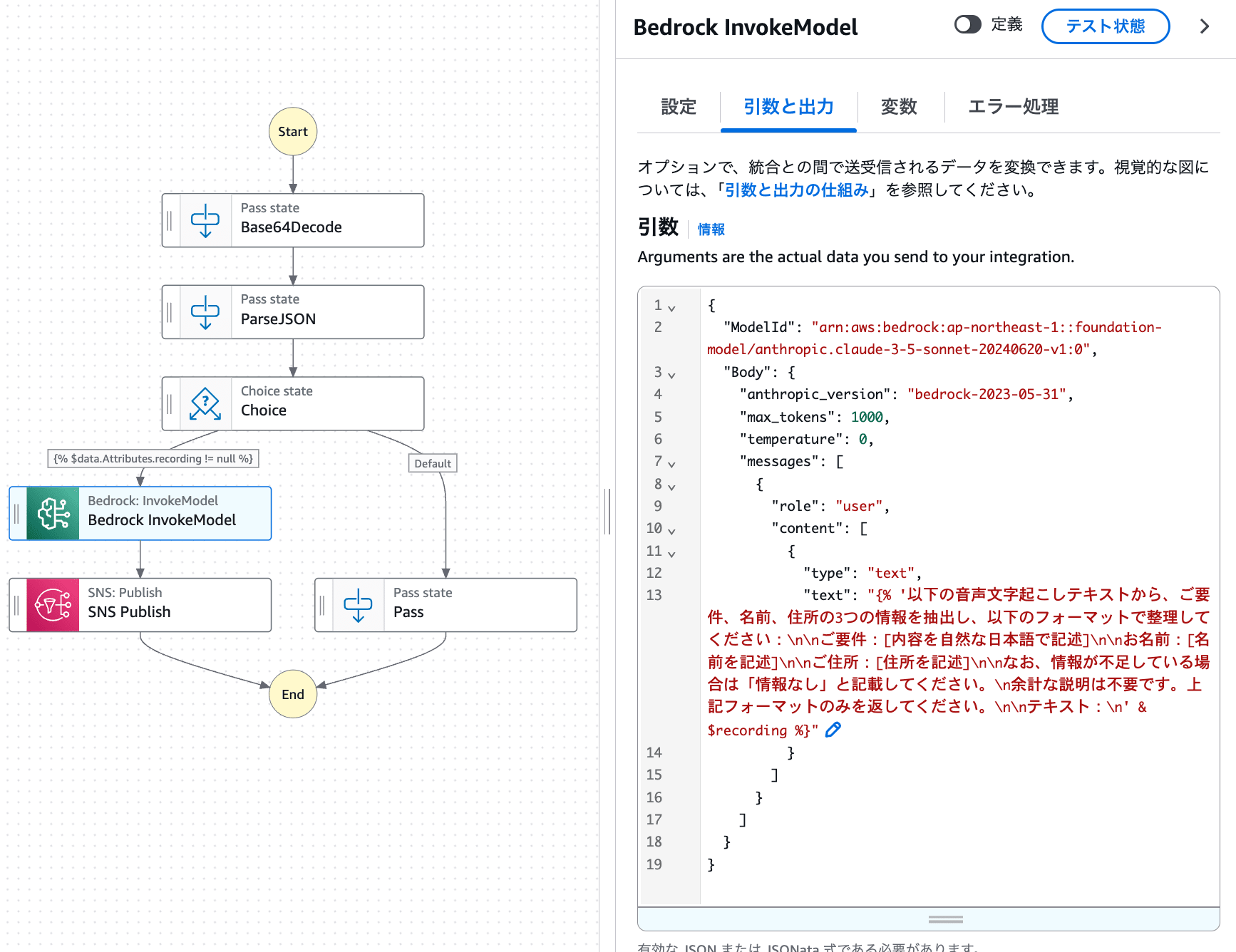Switch to the エラー処理 tab
The width and height of the screenshot is (1236, 952).
point(1013,107)
